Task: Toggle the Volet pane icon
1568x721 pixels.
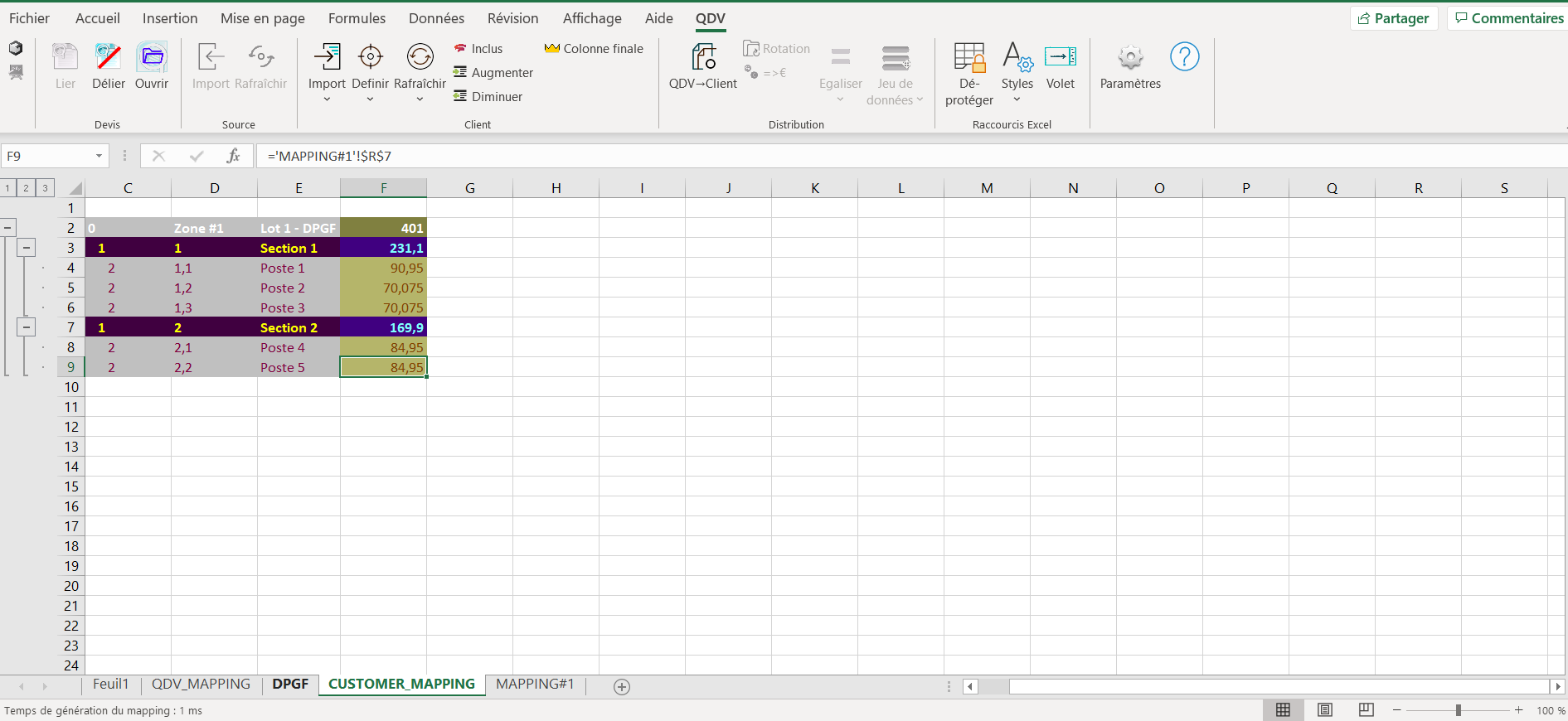Action: pyautogui.click(x=1061, y=57)
